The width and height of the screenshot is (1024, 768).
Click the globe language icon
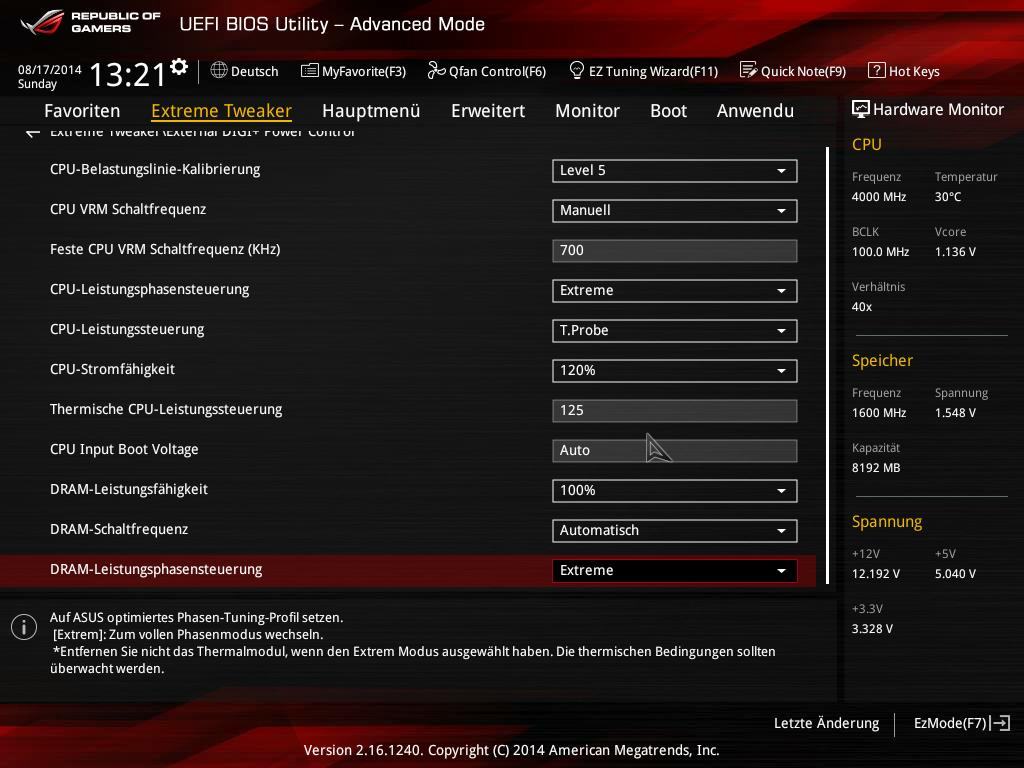coord(219,70)
